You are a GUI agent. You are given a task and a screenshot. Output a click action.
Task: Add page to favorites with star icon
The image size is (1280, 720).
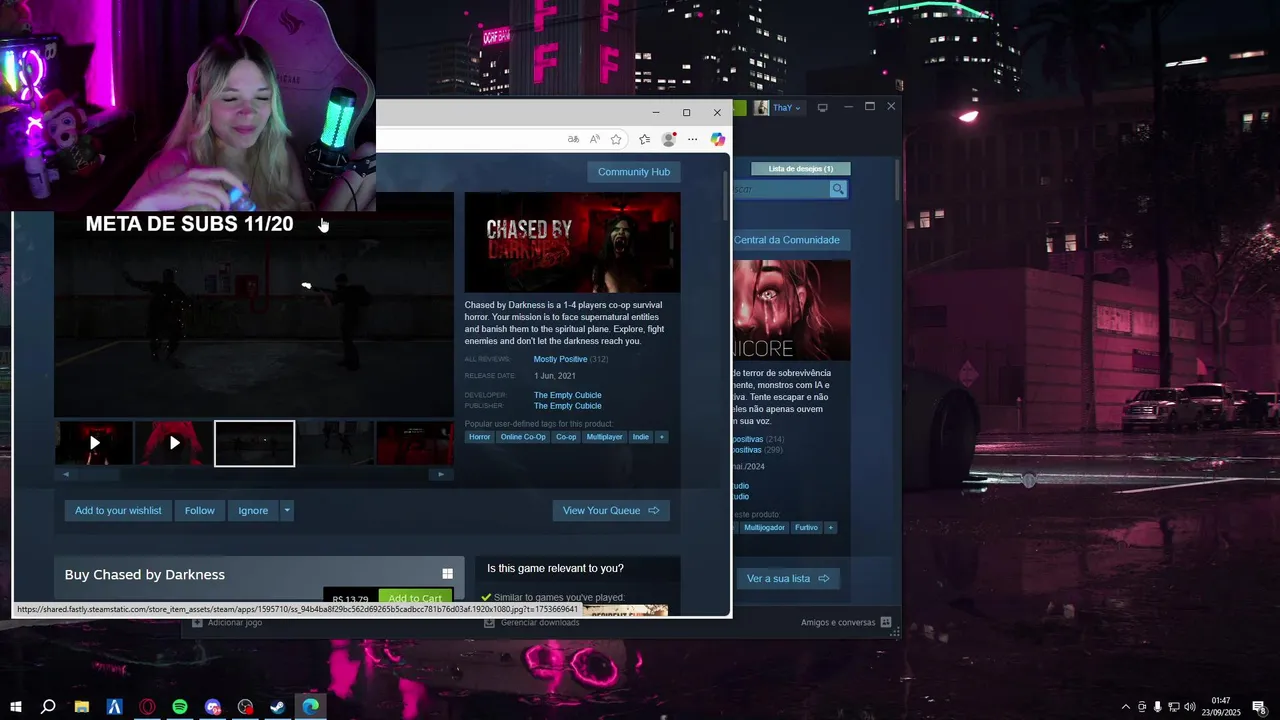click(616, 139)
